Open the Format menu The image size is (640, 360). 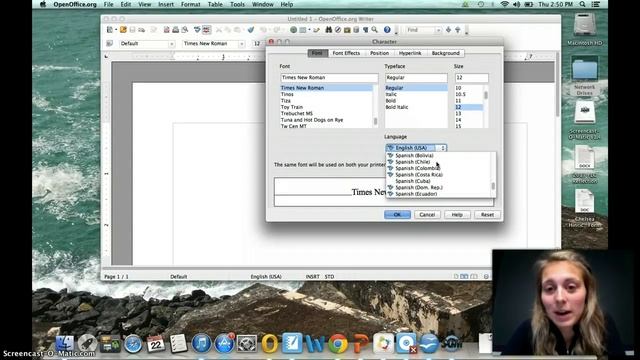point(190,4)
